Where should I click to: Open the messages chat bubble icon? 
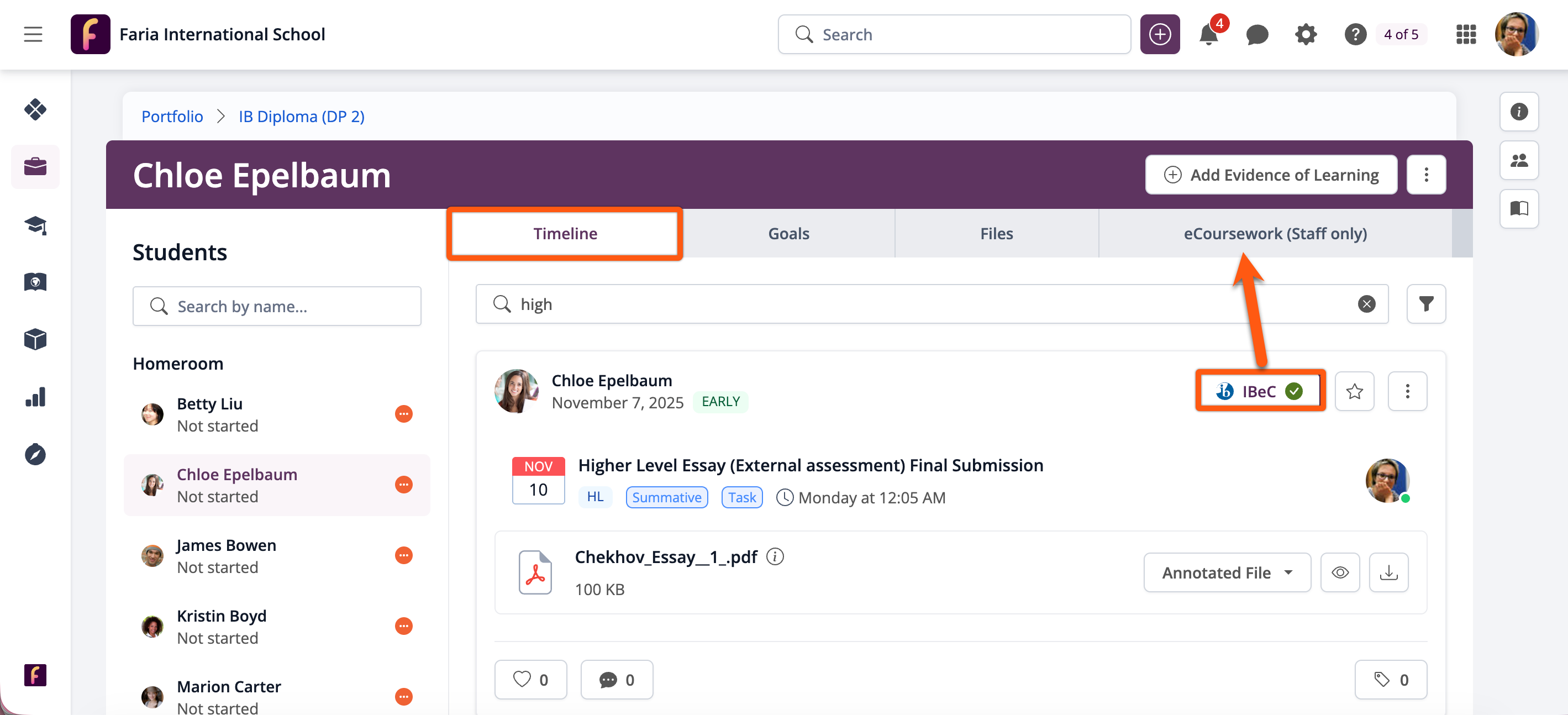tap(1257, 35)
